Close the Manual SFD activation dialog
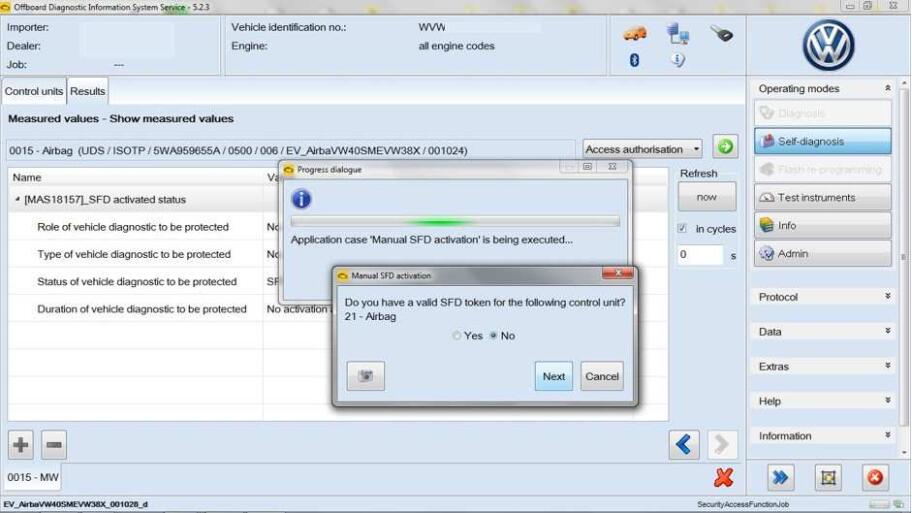 click(618, 273)
